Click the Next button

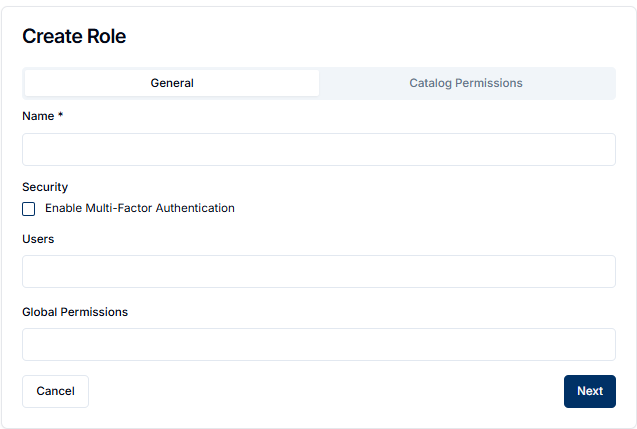point(589,391)
